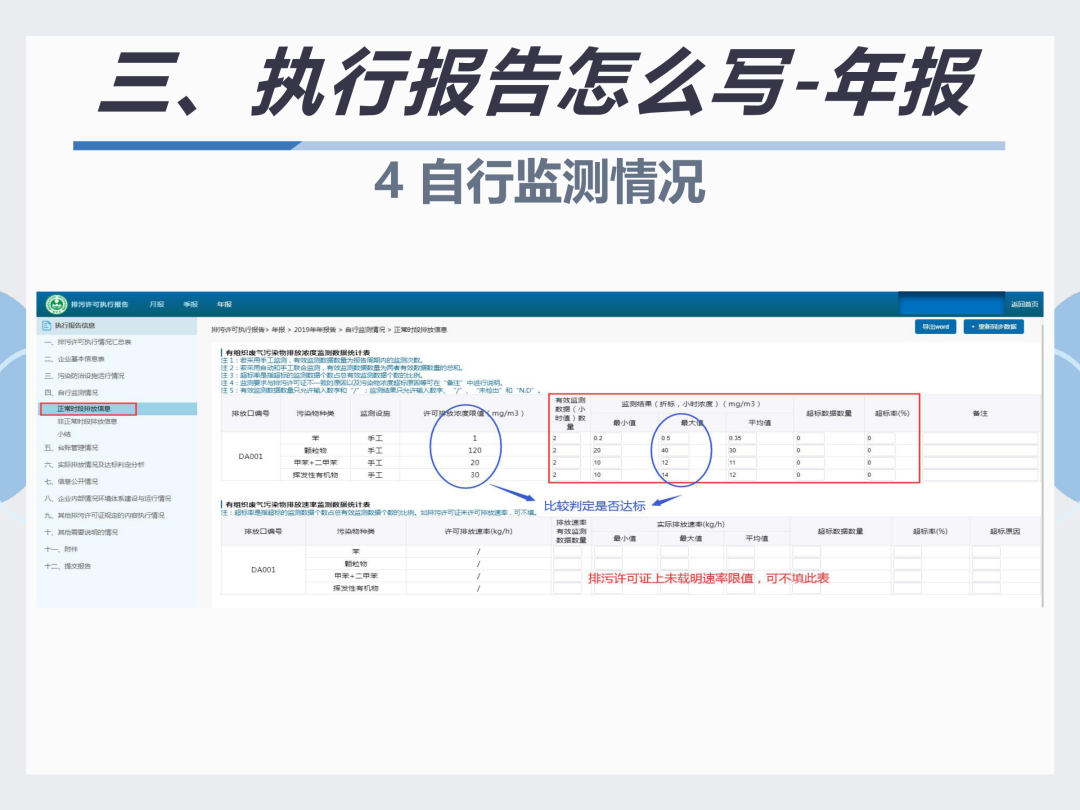Open 一、排污许可执行情况汇总表 in sidebar
Viewport: 1080px width, 810px height.
pos(88,342)
